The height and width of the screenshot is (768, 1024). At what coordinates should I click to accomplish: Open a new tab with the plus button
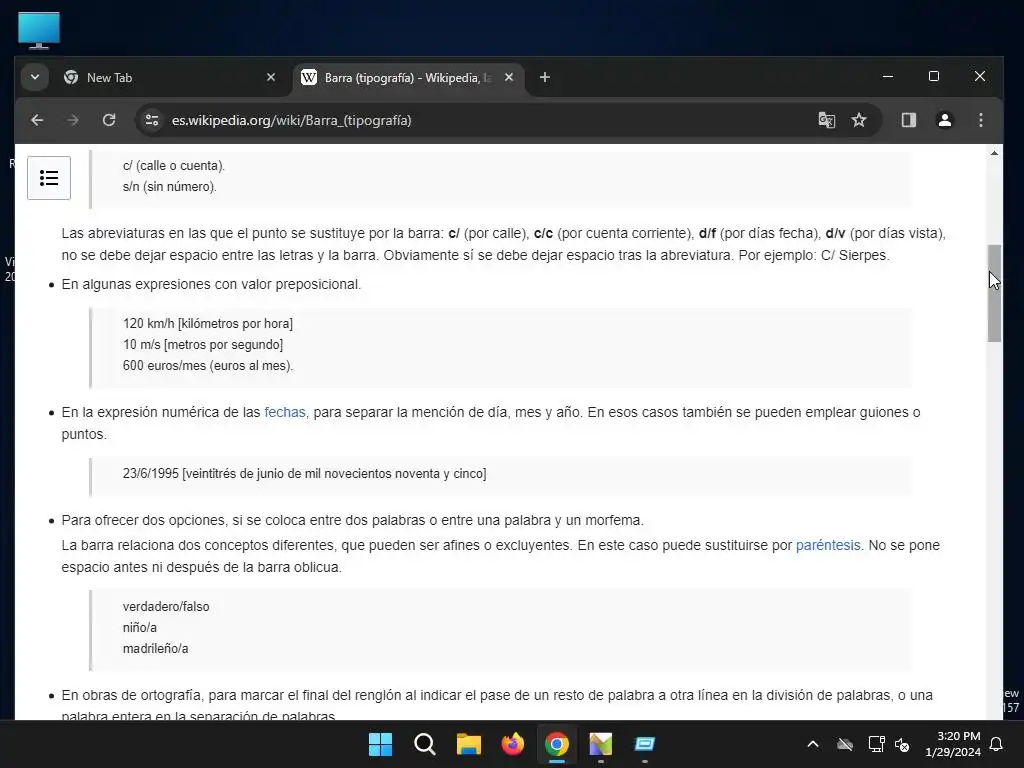pyautogui.click(x=545, y=78)
